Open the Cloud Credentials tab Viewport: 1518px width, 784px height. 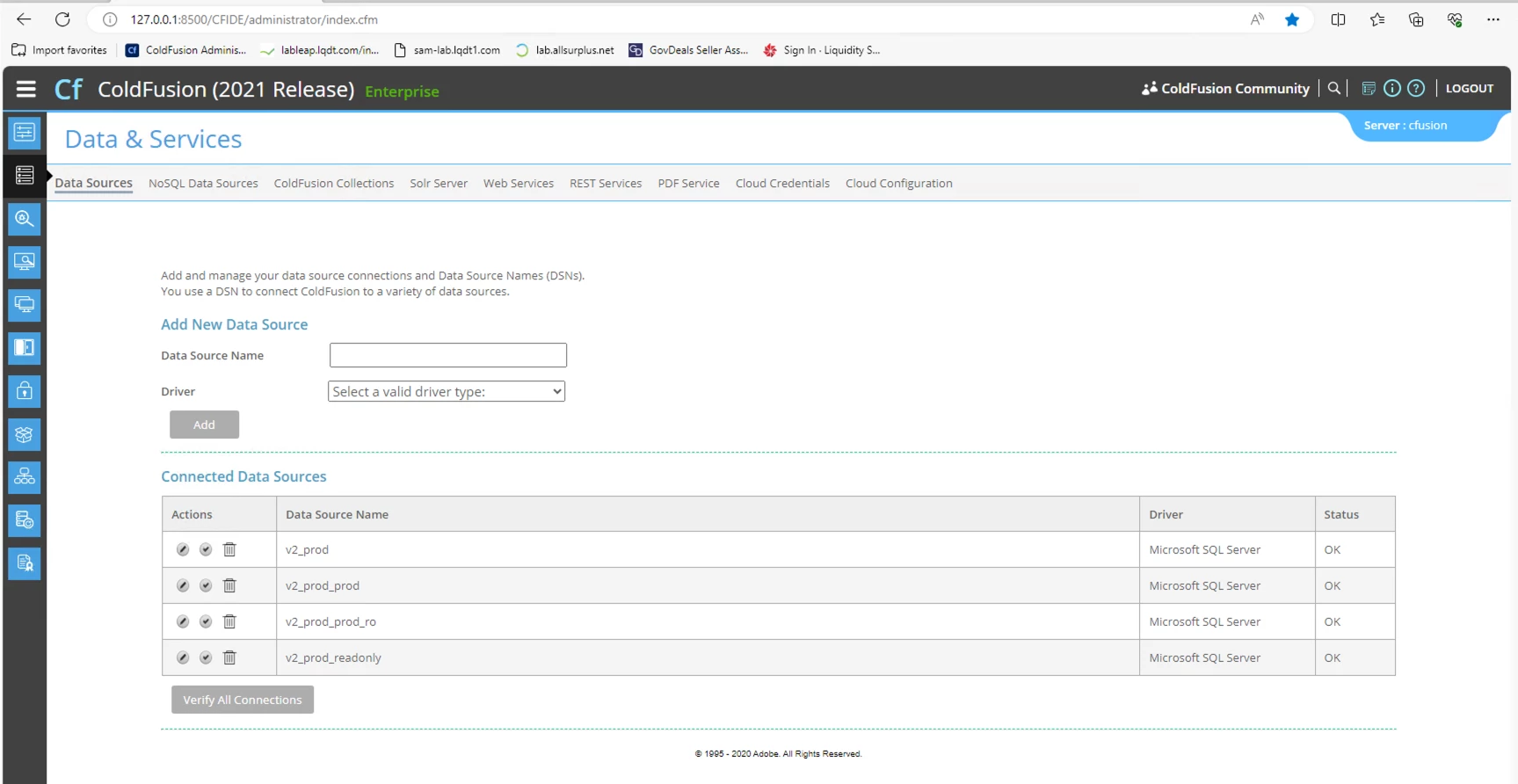point(782,183)
